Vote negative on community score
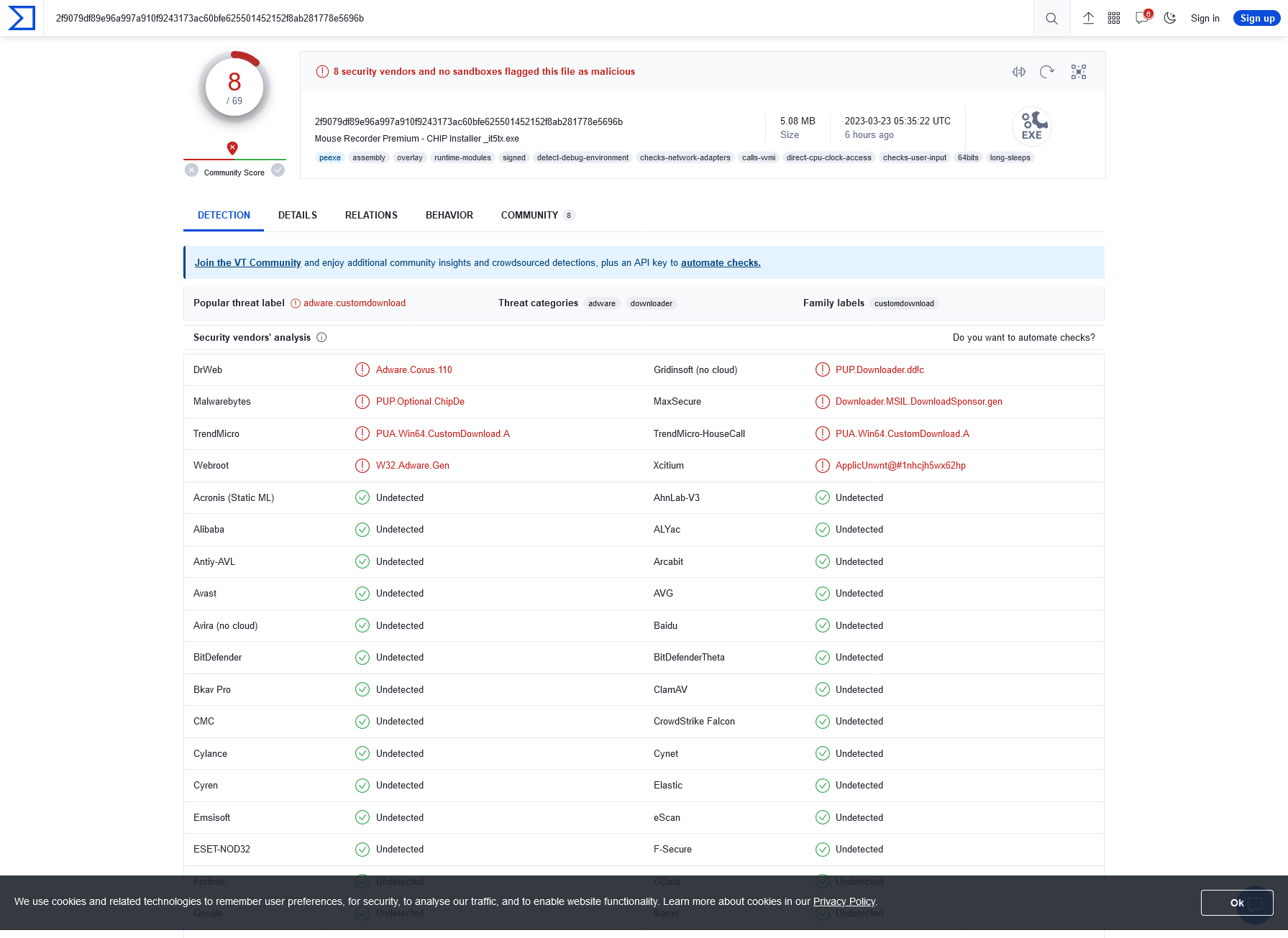The image size is (1288, 938). [191, 170]
